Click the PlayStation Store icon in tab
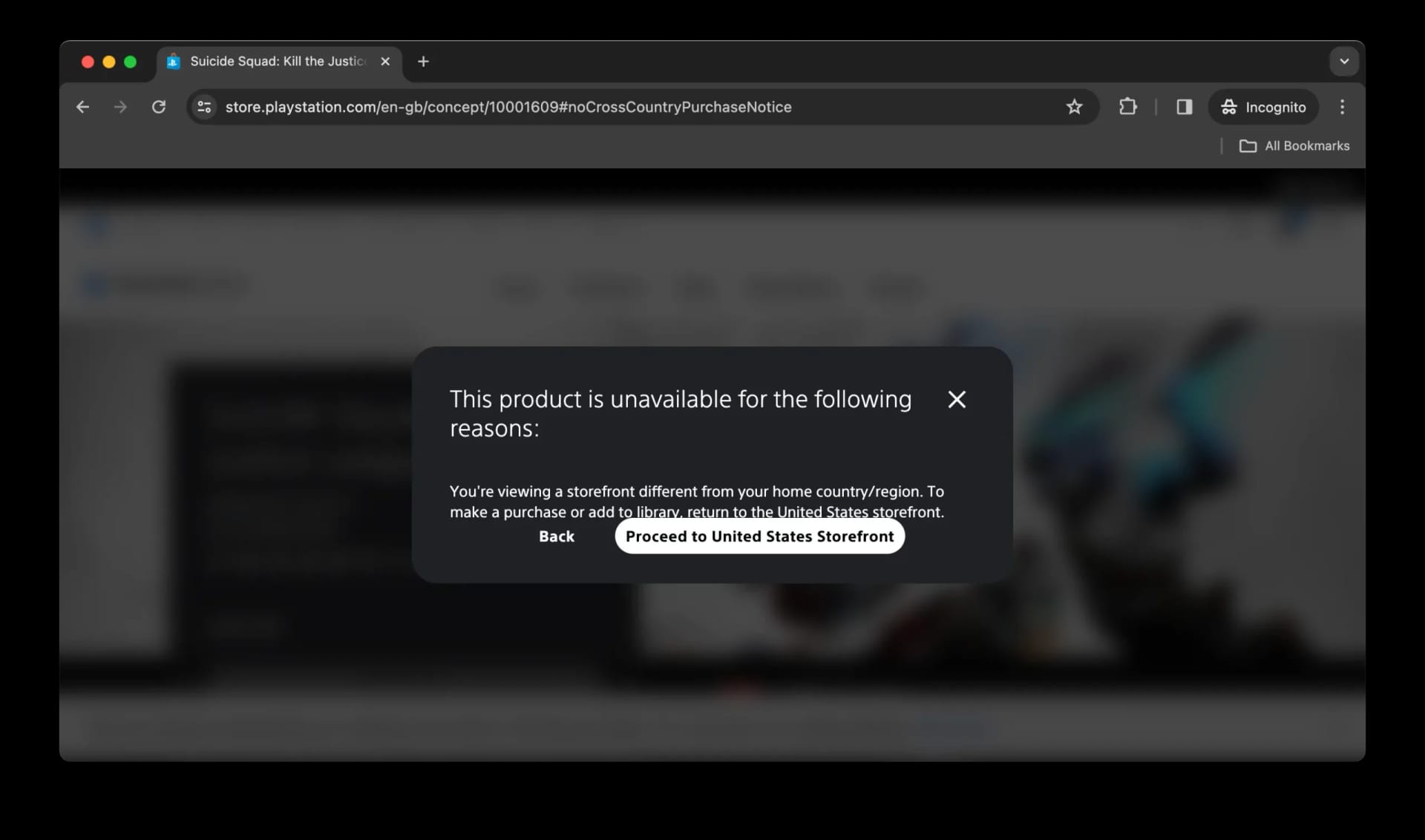This screenshot has width=1425, height=840. point(175,61)
